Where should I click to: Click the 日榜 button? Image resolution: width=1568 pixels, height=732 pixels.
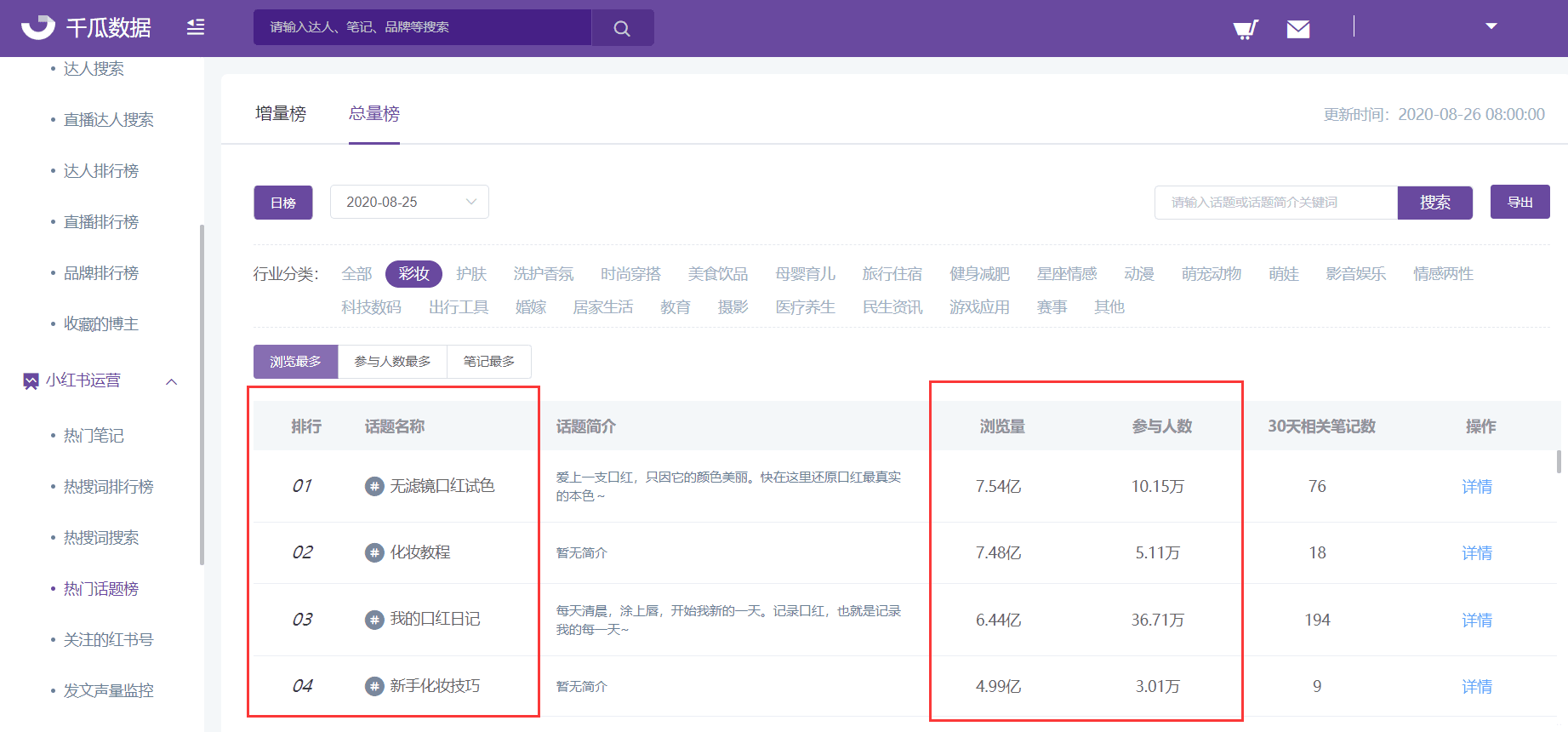pyautogui.click(x=283, y=203)
